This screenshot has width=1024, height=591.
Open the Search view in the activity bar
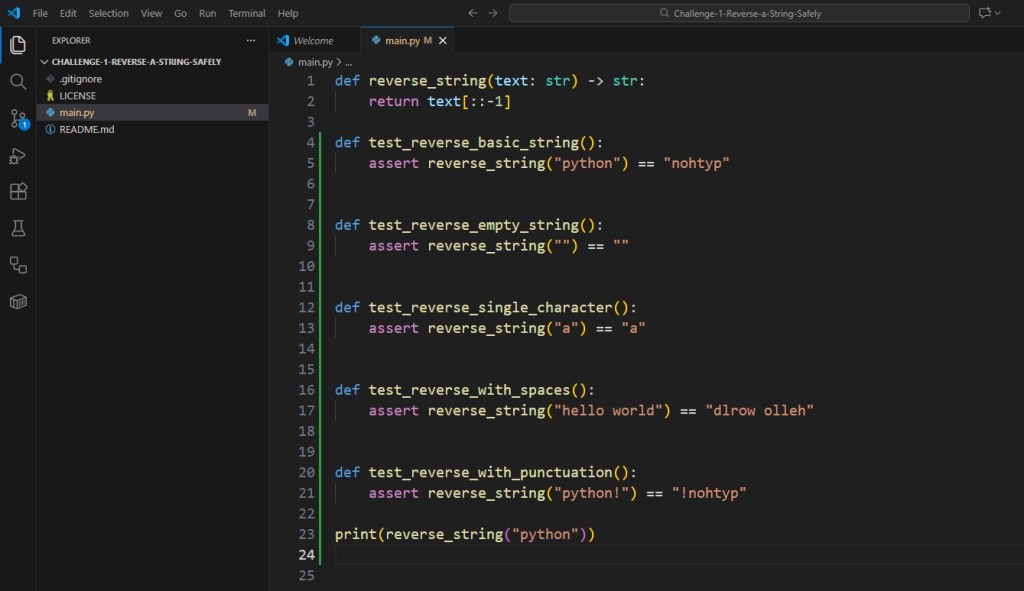click(17, 81)
